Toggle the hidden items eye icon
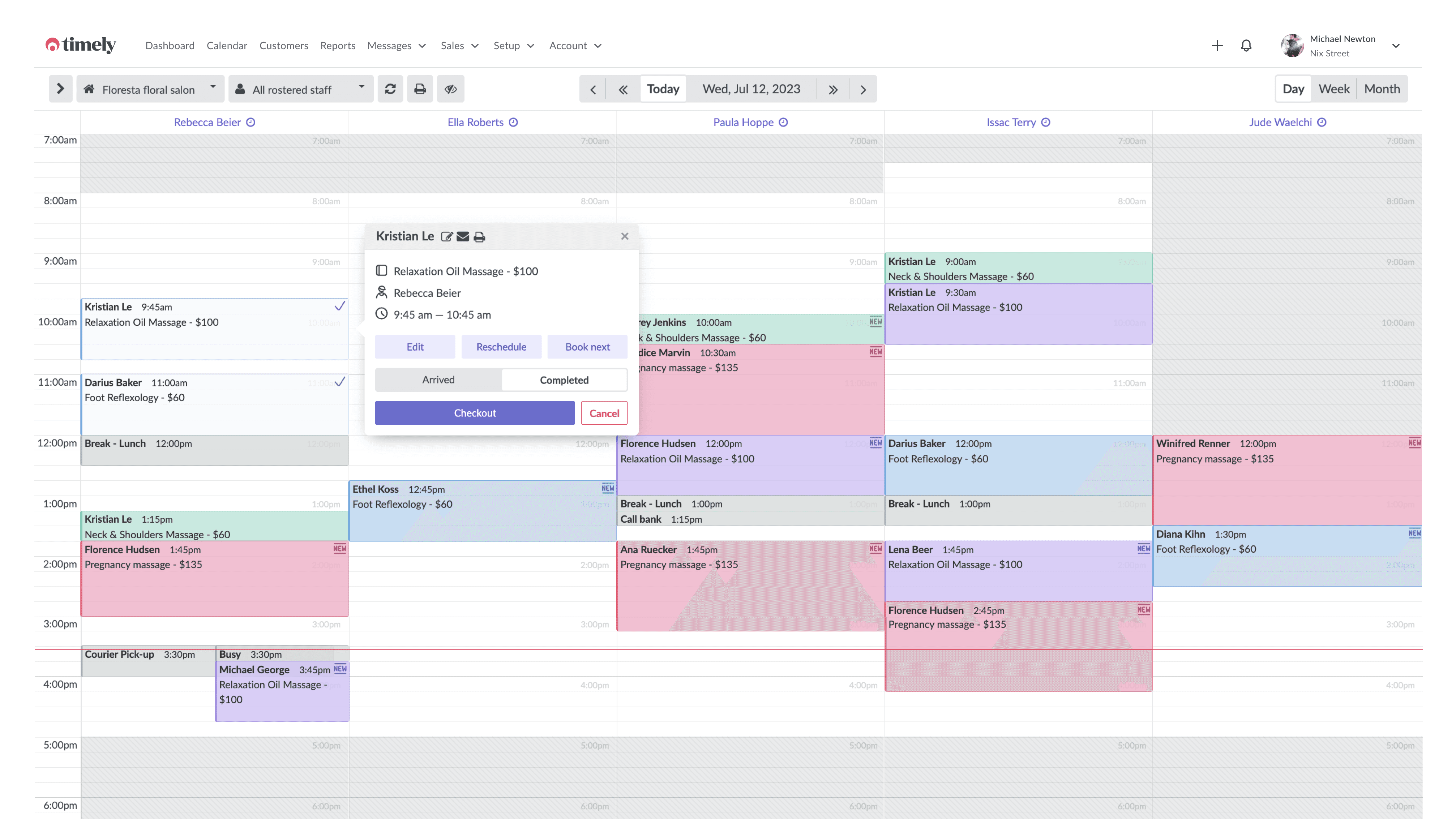 pyautogui.click(x=450, y=89)
